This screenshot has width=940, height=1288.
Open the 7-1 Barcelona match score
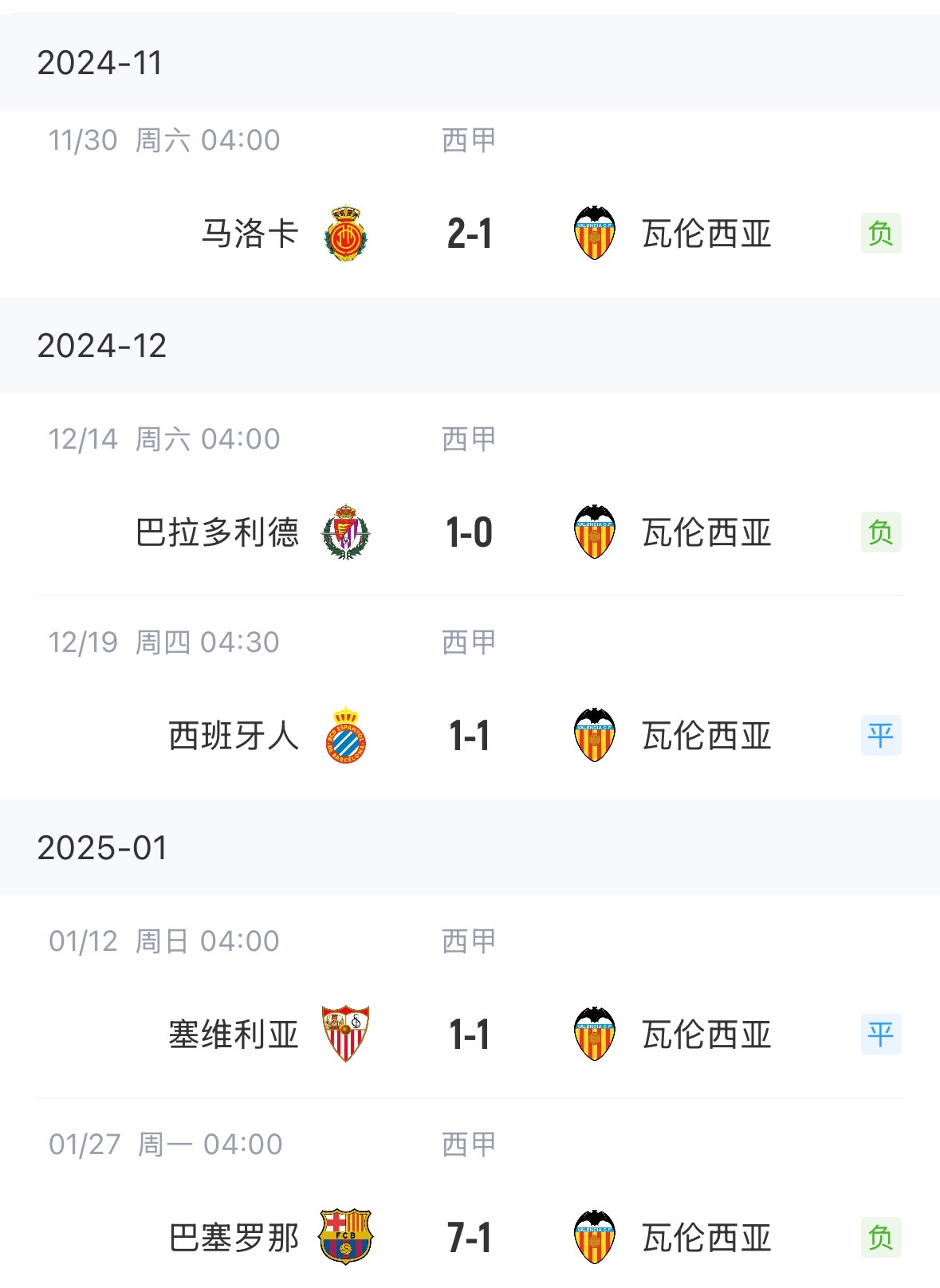pos(470,1239)
